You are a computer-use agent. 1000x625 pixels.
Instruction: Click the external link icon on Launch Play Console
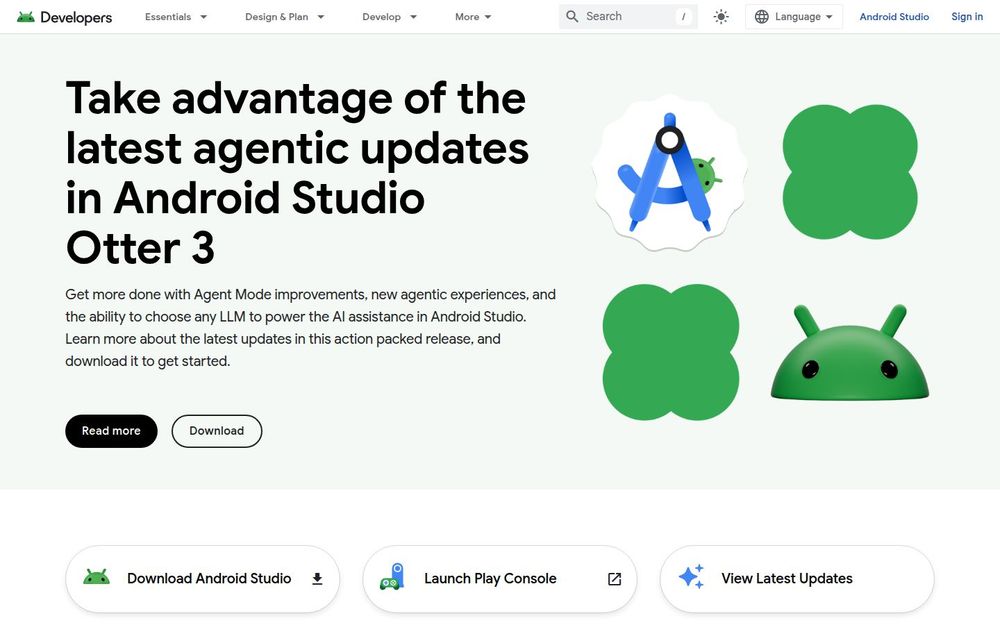614,578
